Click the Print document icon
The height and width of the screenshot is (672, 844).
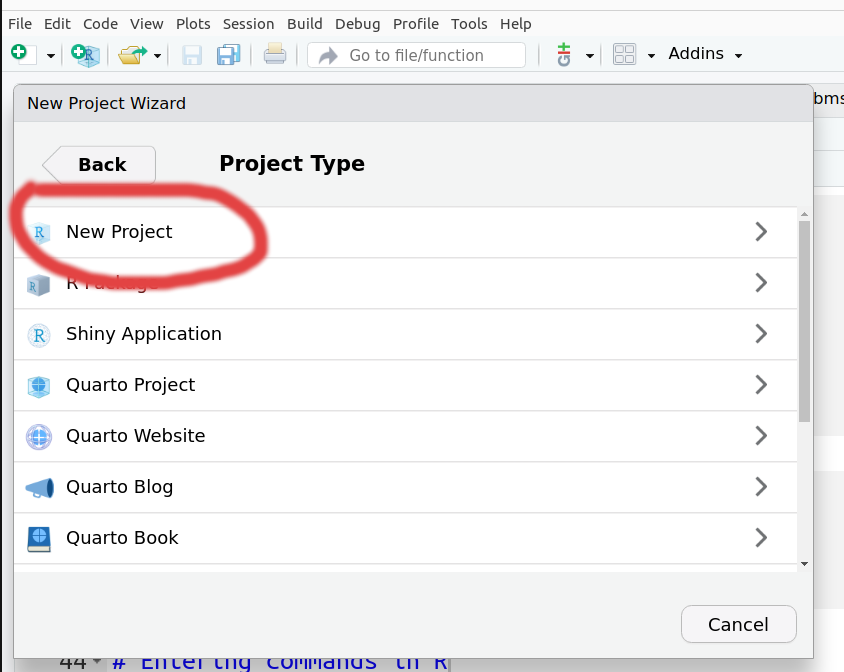tap(275, 55)
